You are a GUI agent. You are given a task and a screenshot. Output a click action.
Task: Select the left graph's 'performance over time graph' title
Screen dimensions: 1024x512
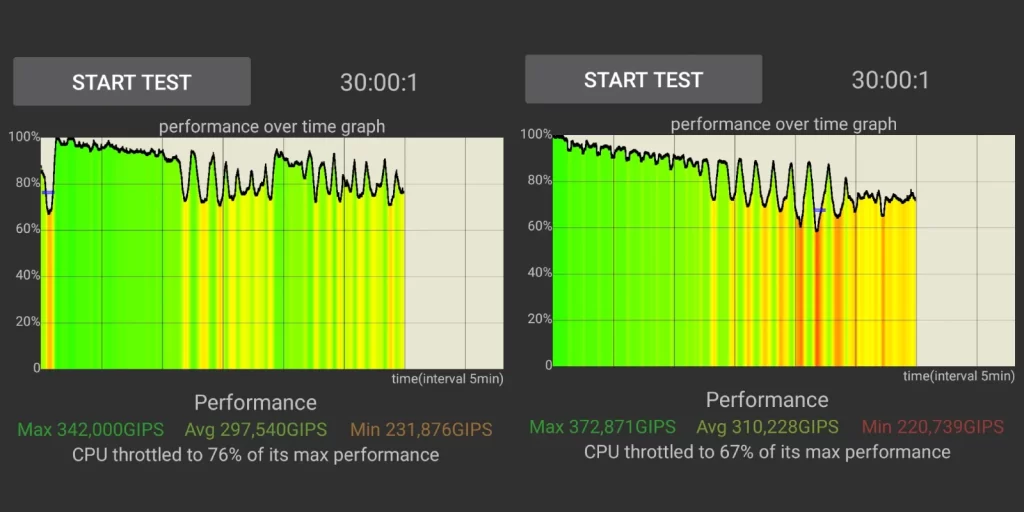pyautogui.click(x=272, y=127)
